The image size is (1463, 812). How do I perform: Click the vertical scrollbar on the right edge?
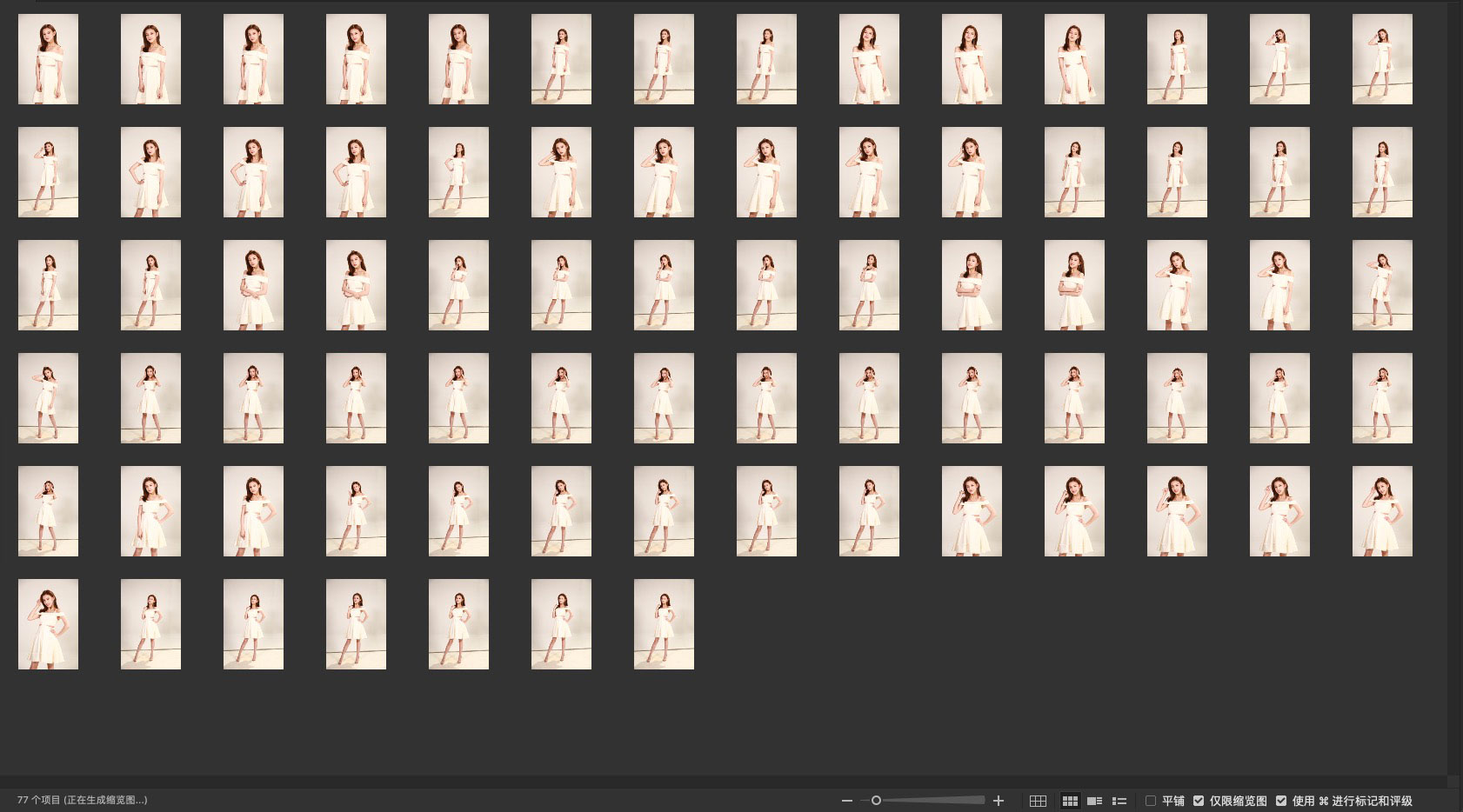click(x=1453, y=391)
